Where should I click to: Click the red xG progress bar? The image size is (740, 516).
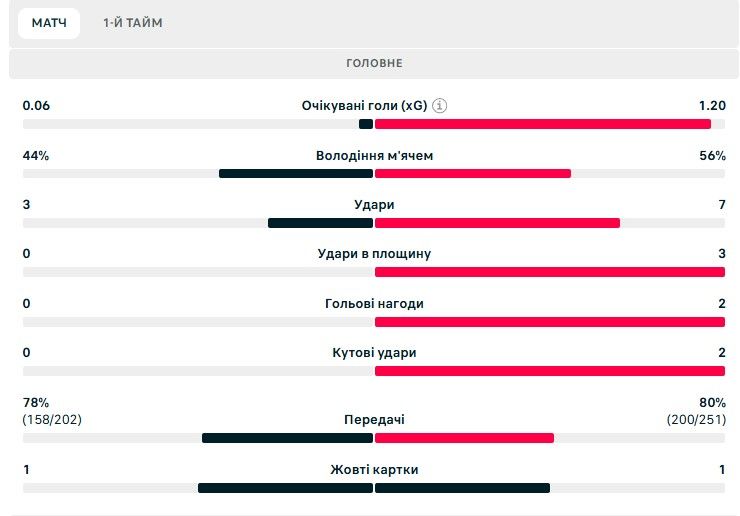542,124
